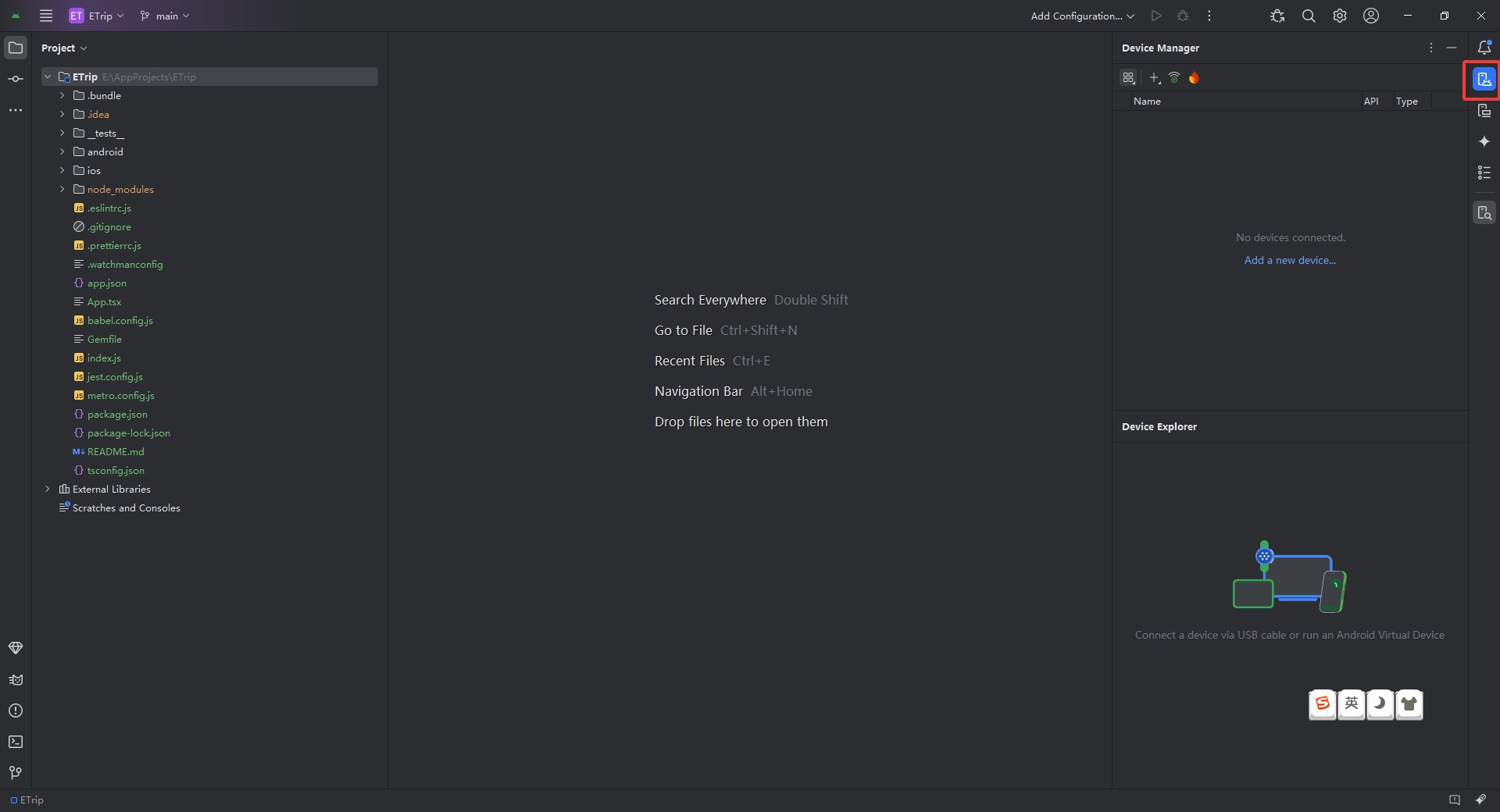Open the Project tool window icon
This screenshot has height=812, width=1500.
[16, 48]
